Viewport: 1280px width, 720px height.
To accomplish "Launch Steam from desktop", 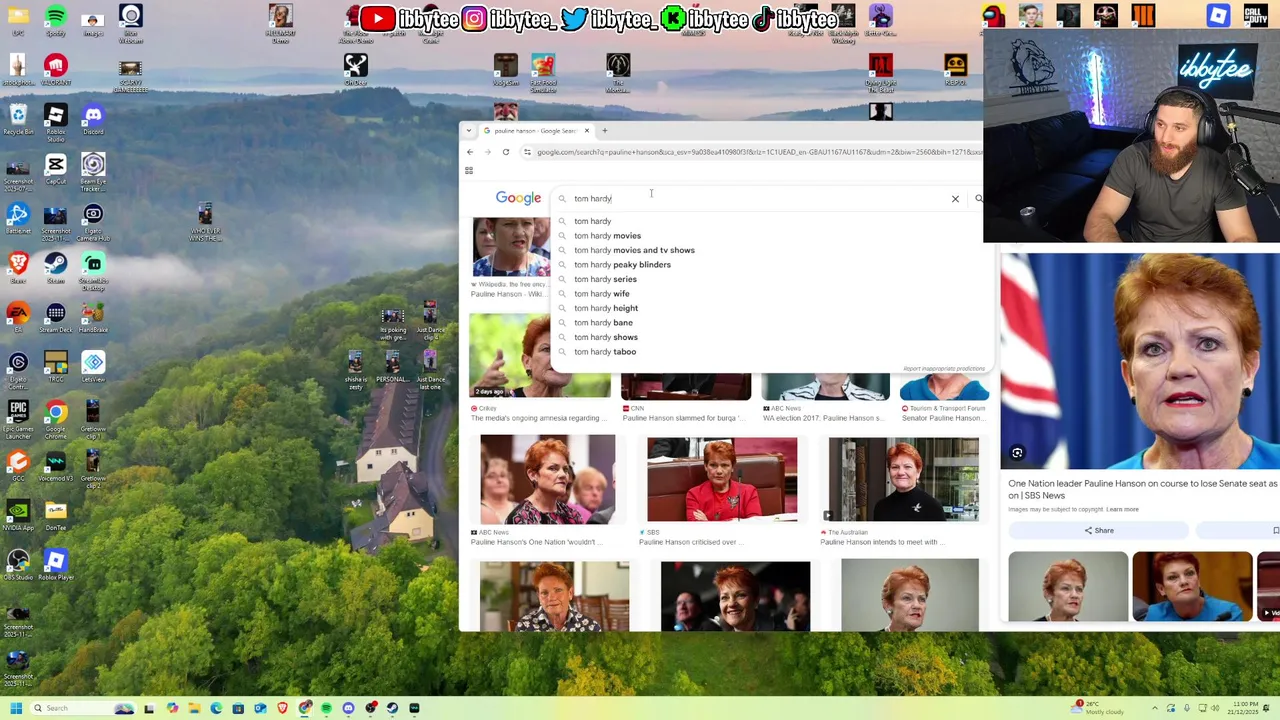I will pos(55,267).
